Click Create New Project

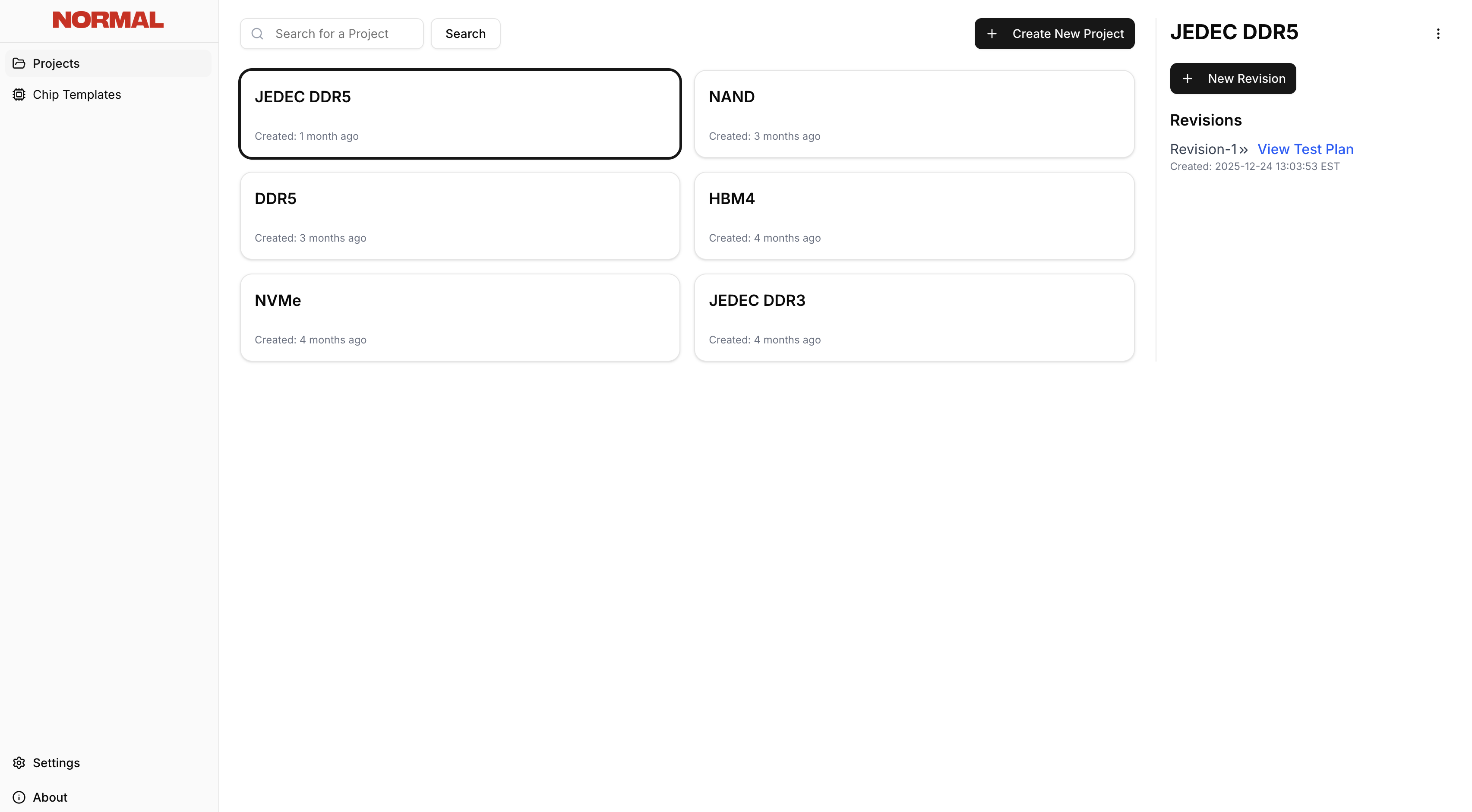pyautogui.click(x=1054, y=33)
